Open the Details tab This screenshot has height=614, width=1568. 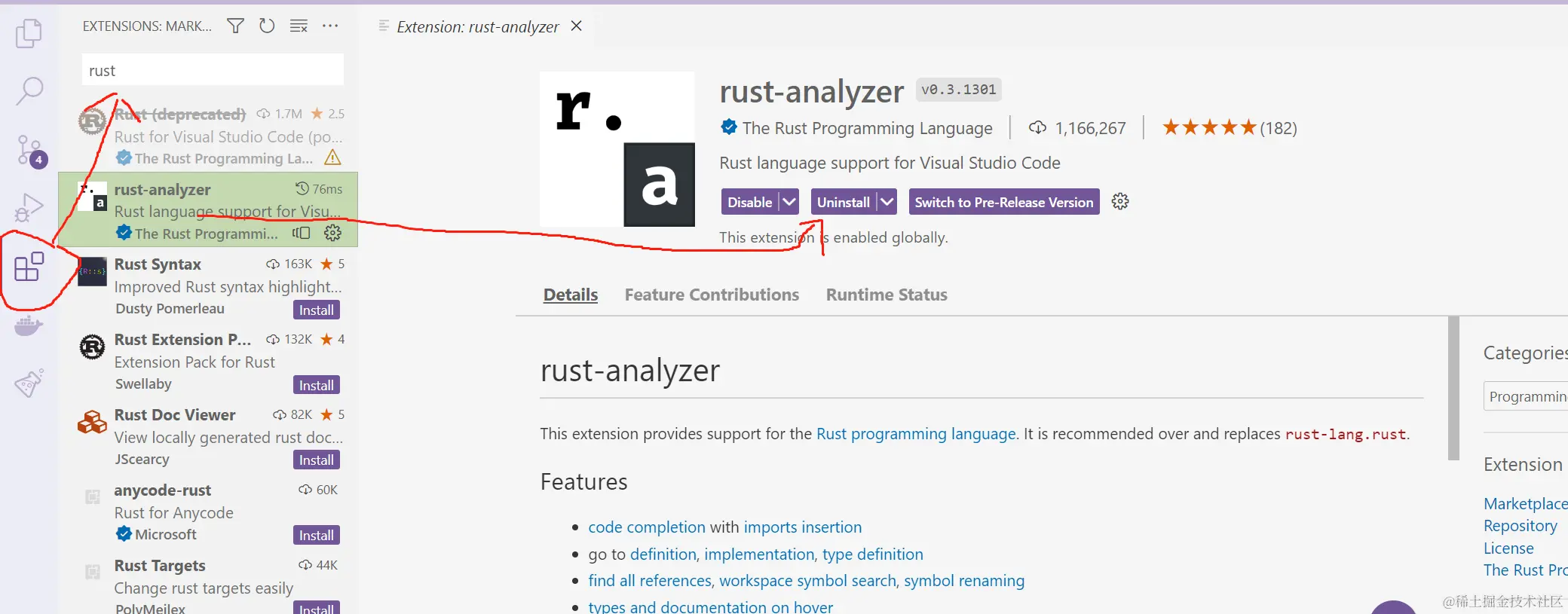coord(571,295)
